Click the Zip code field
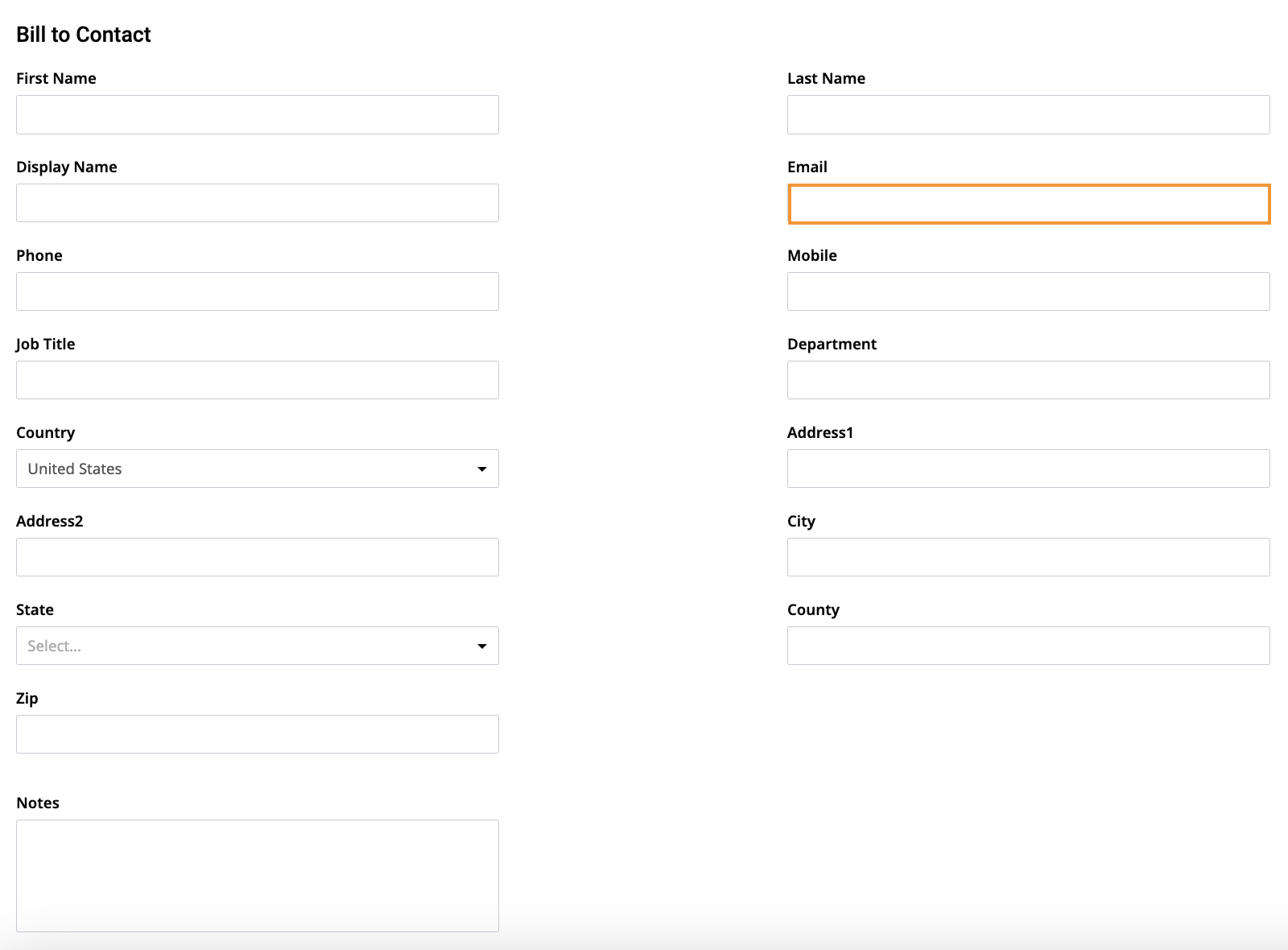The height and width of the screenshot is (950, 1288). (258, 734)
